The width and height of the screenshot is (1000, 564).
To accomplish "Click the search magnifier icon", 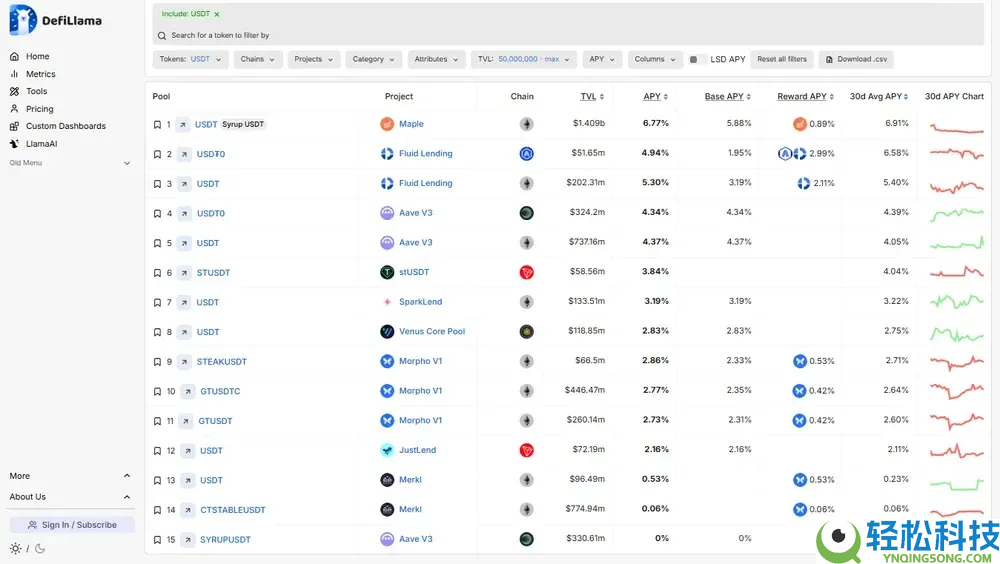I will [x=162, y=36].
